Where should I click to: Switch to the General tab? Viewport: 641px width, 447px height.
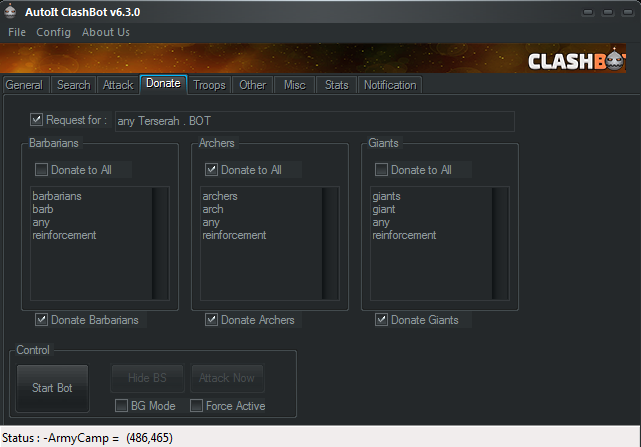click(x=25, y=85)
